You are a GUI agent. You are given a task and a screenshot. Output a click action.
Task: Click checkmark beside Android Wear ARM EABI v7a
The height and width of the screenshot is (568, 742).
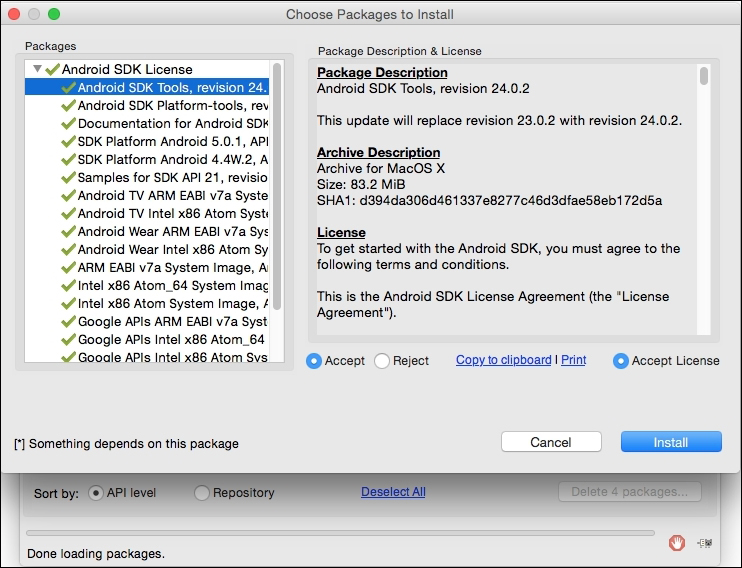pos(68,232)
